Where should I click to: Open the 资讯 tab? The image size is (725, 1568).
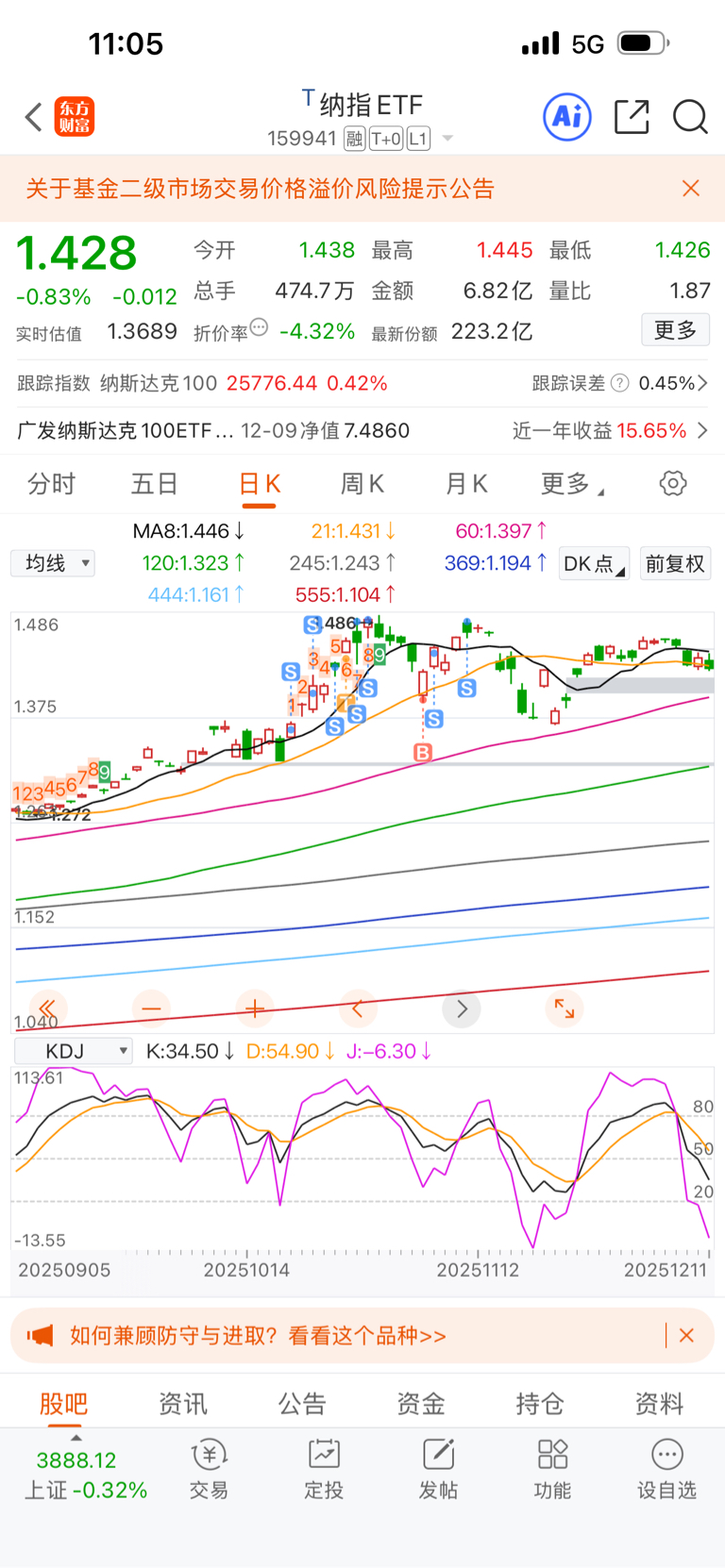(x=183, y=1404)
